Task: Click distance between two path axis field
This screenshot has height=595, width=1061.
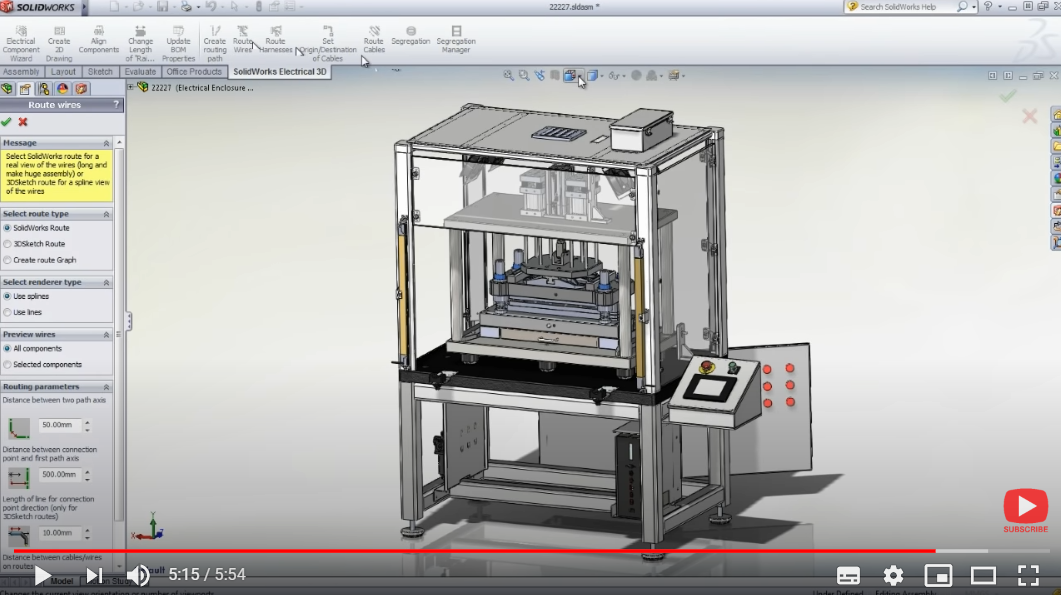Action: 60,425
